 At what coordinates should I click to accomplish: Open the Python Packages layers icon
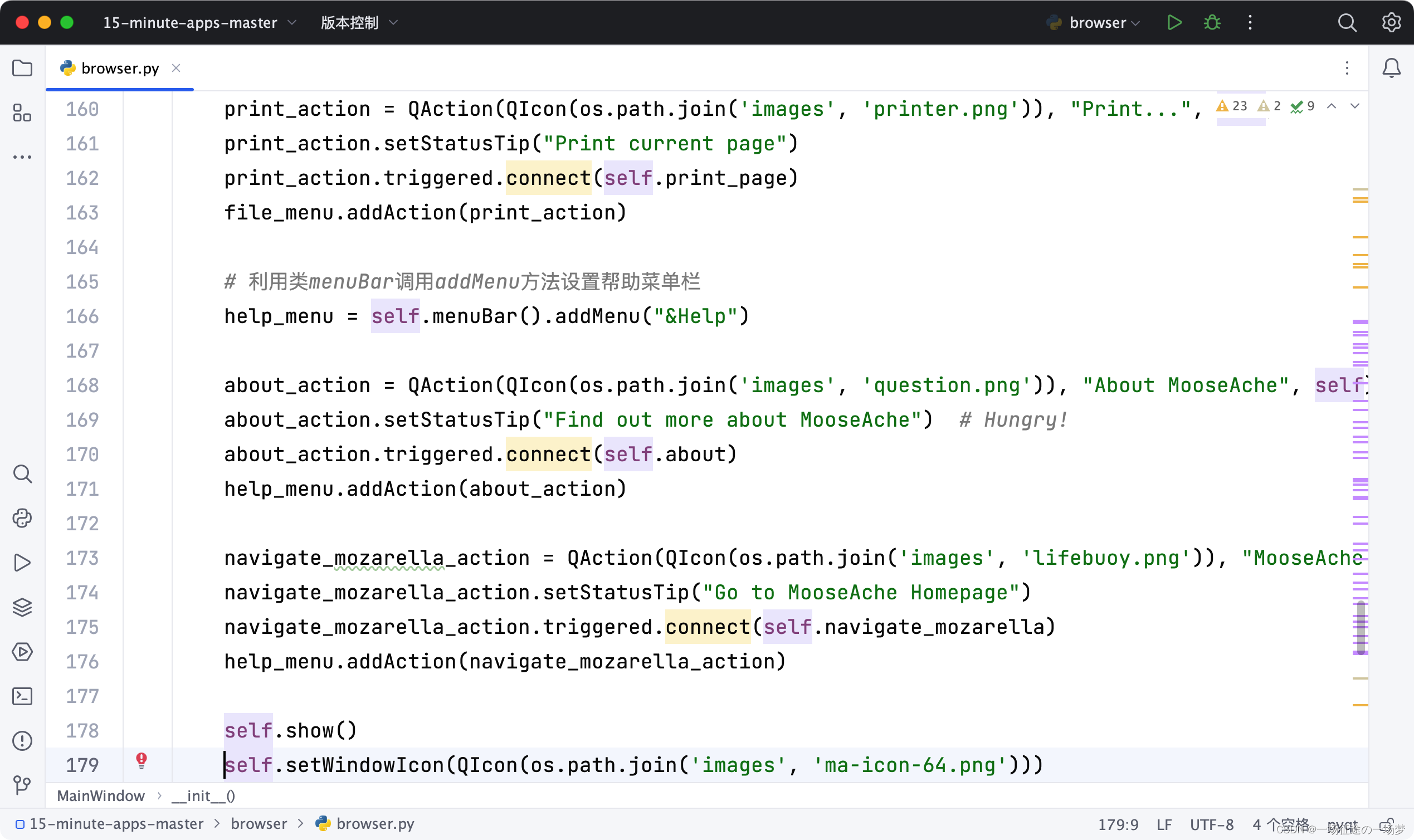(x=22, y=607)
